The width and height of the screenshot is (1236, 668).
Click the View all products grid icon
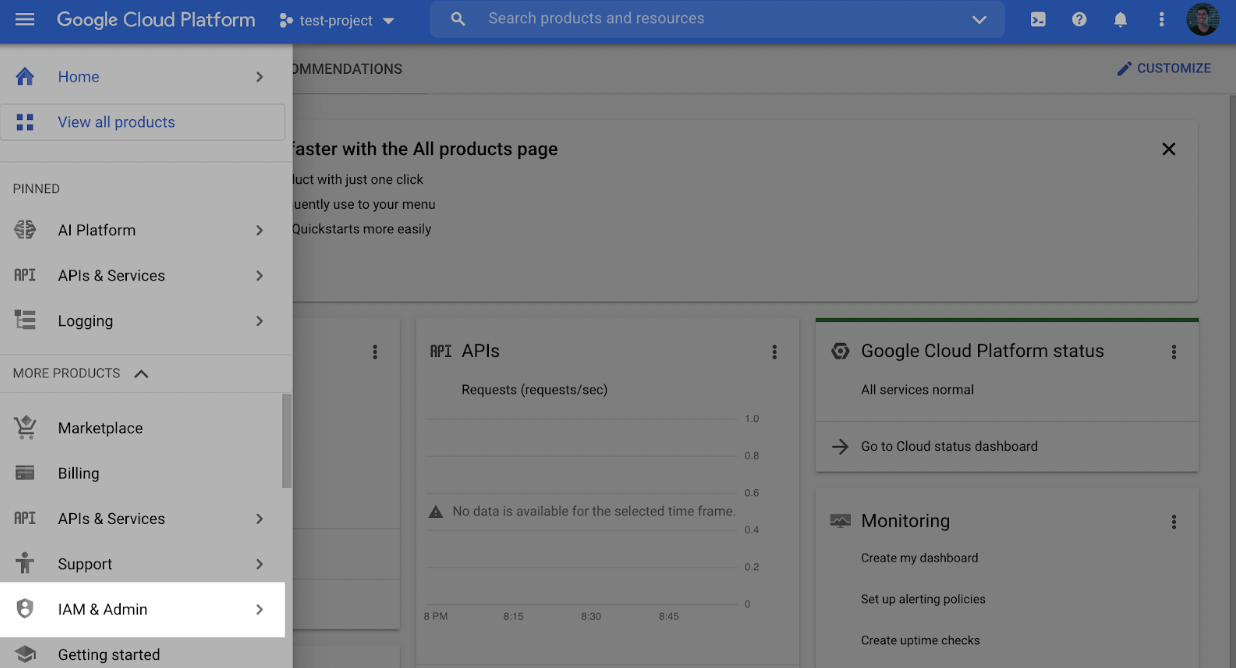click(25, 122)
